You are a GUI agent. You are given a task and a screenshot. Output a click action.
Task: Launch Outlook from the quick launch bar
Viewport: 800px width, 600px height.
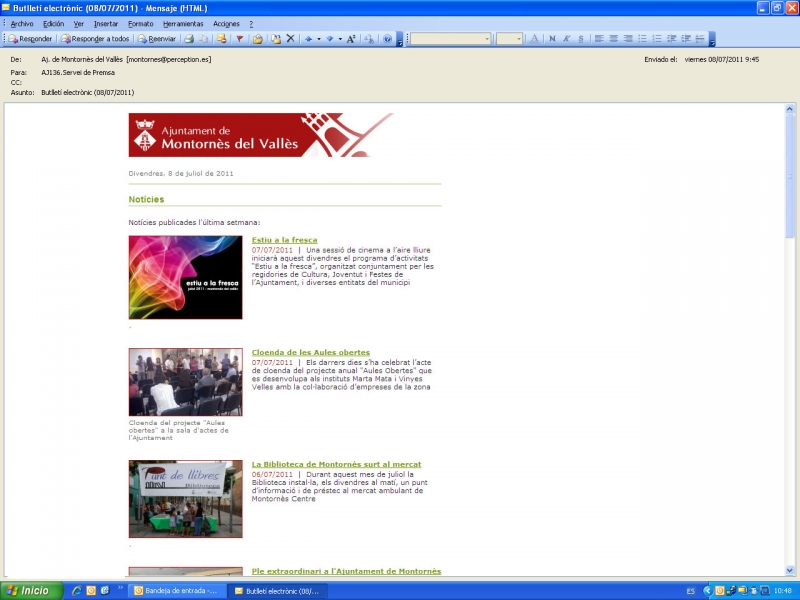point(91,591)
